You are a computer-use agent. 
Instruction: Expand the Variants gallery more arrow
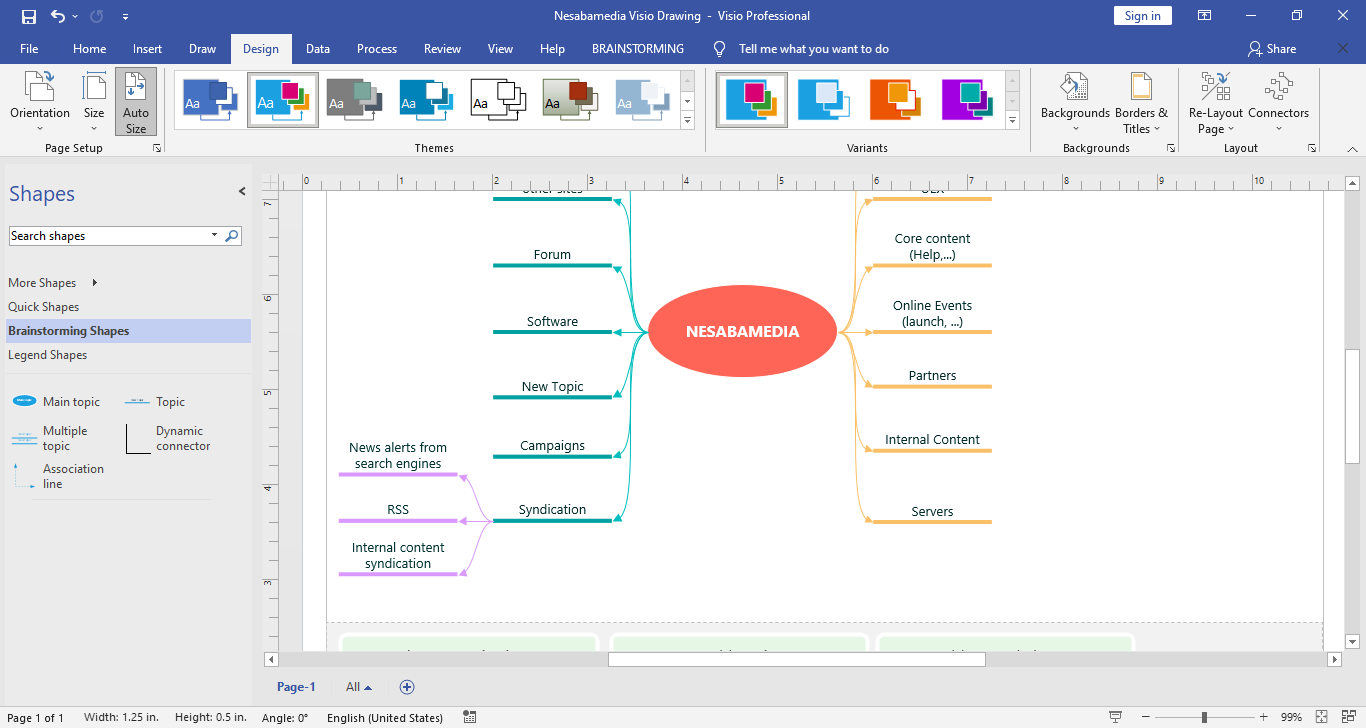[1012, 121]
